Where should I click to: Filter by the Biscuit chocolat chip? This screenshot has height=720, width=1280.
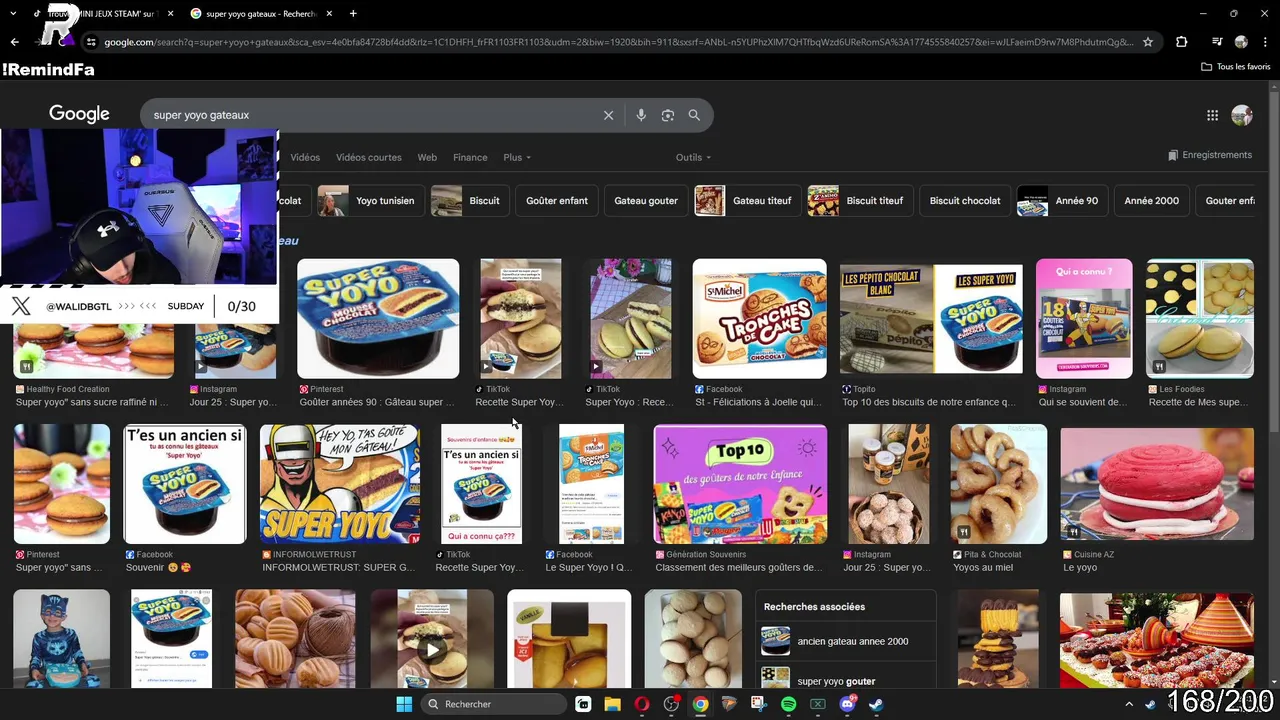pos(965,200)
